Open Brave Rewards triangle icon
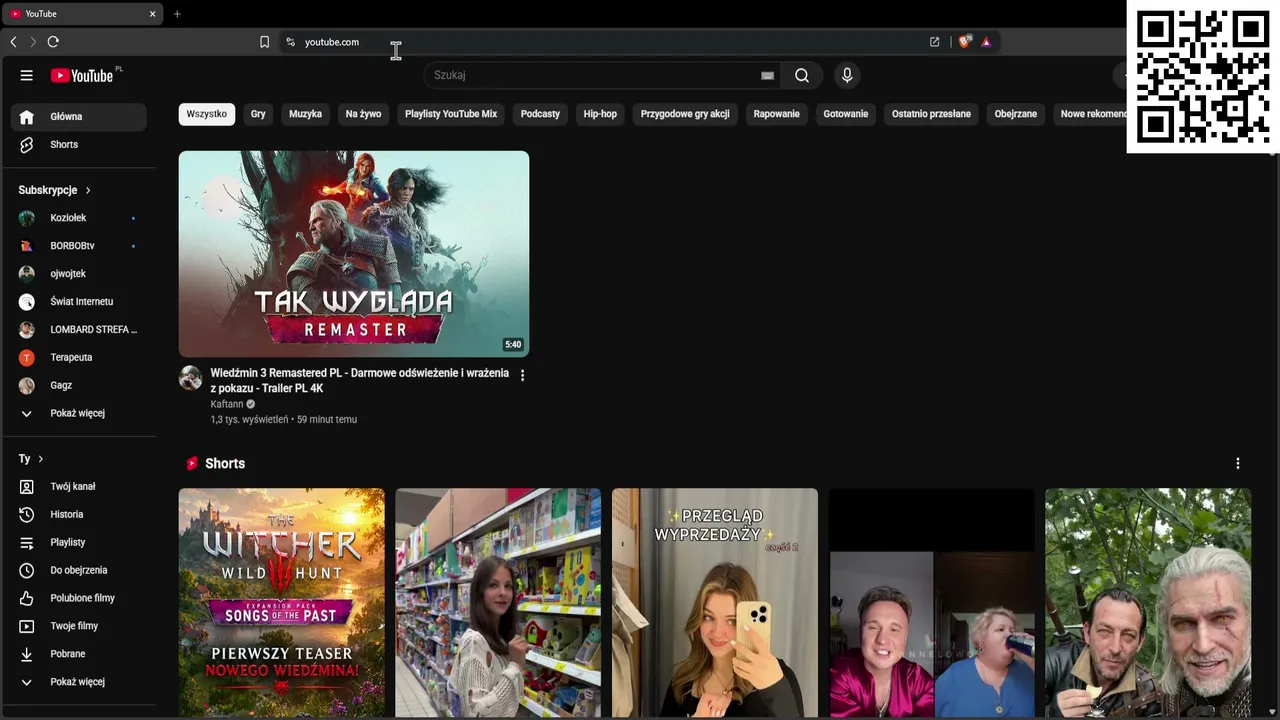This screenshot has height=720, width=1280. [x=986, y=42]
